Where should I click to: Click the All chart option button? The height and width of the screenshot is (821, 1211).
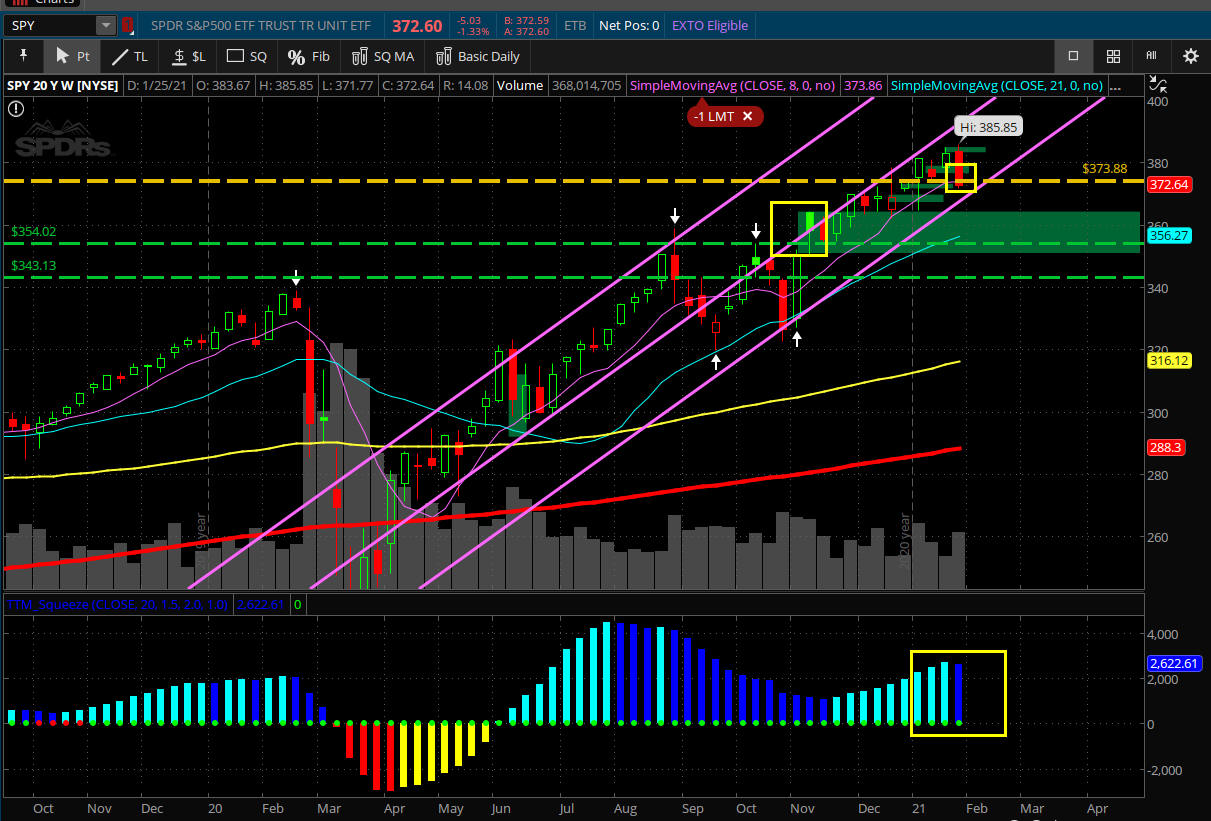[1151, 56]
